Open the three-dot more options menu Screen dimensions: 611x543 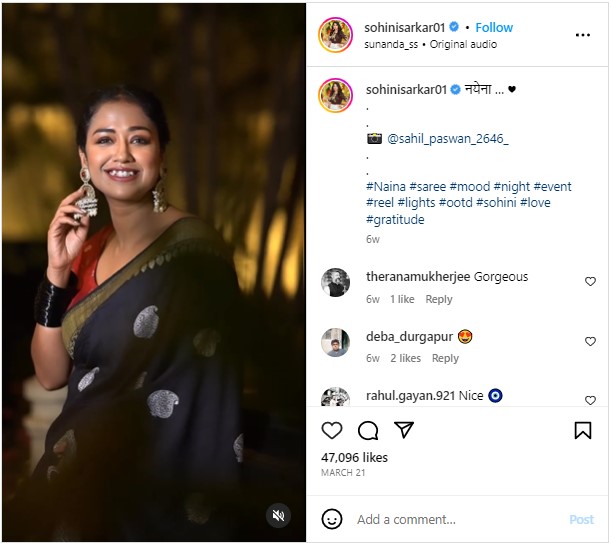(x=583, y=35)
